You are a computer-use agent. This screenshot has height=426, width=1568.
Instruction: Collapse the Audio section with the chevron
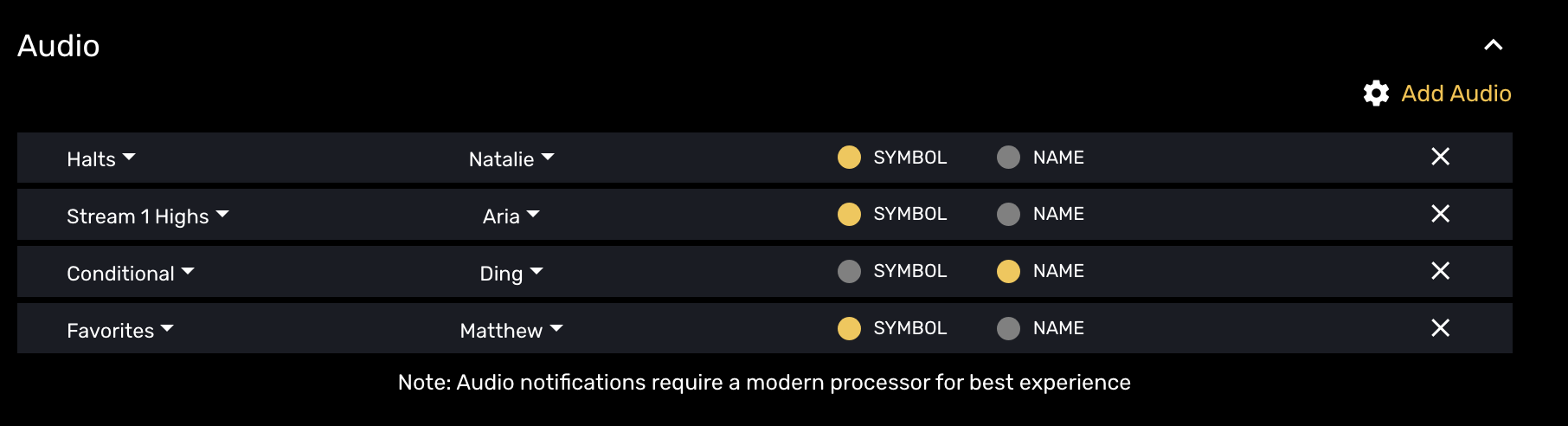[1493, 45]
